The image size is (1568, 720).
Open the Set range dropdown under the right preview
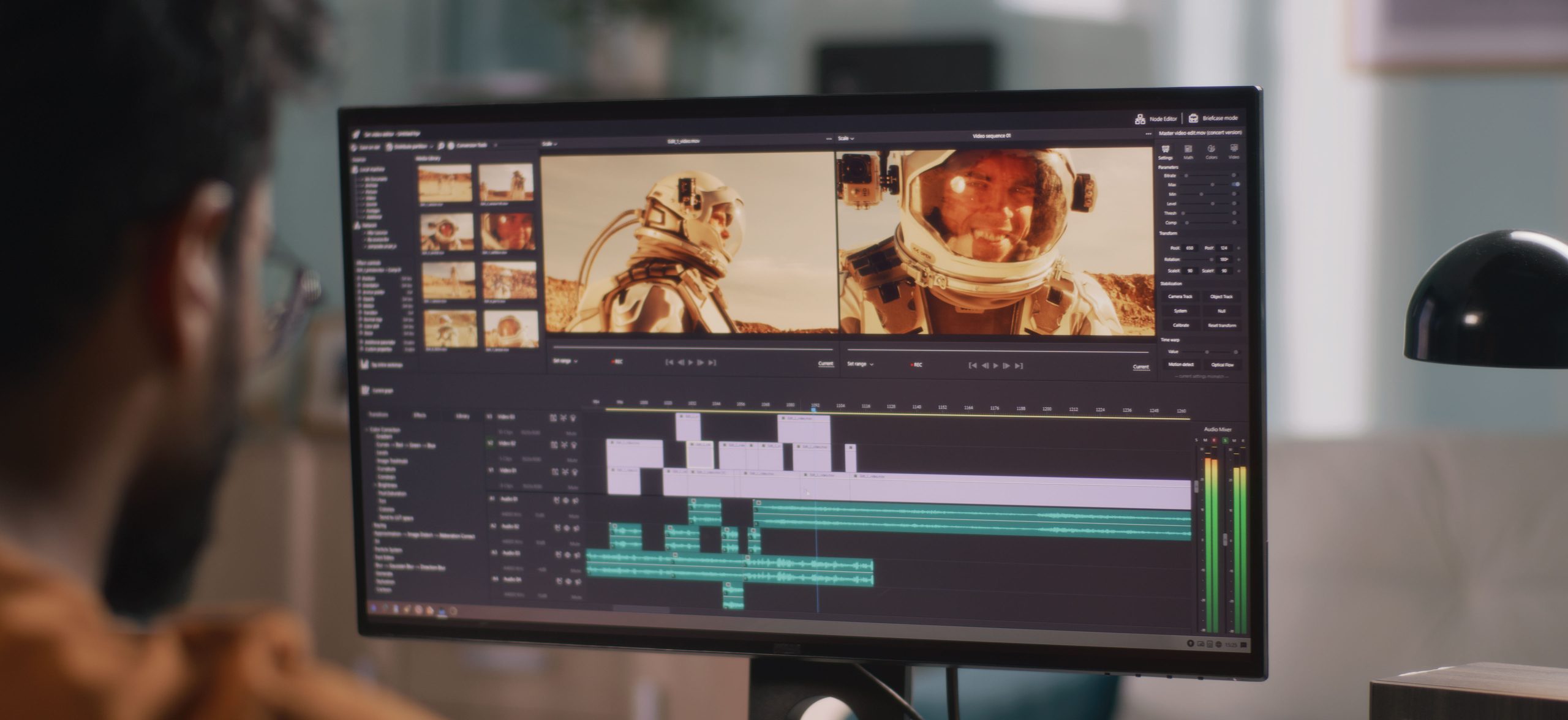coord(860,364)
